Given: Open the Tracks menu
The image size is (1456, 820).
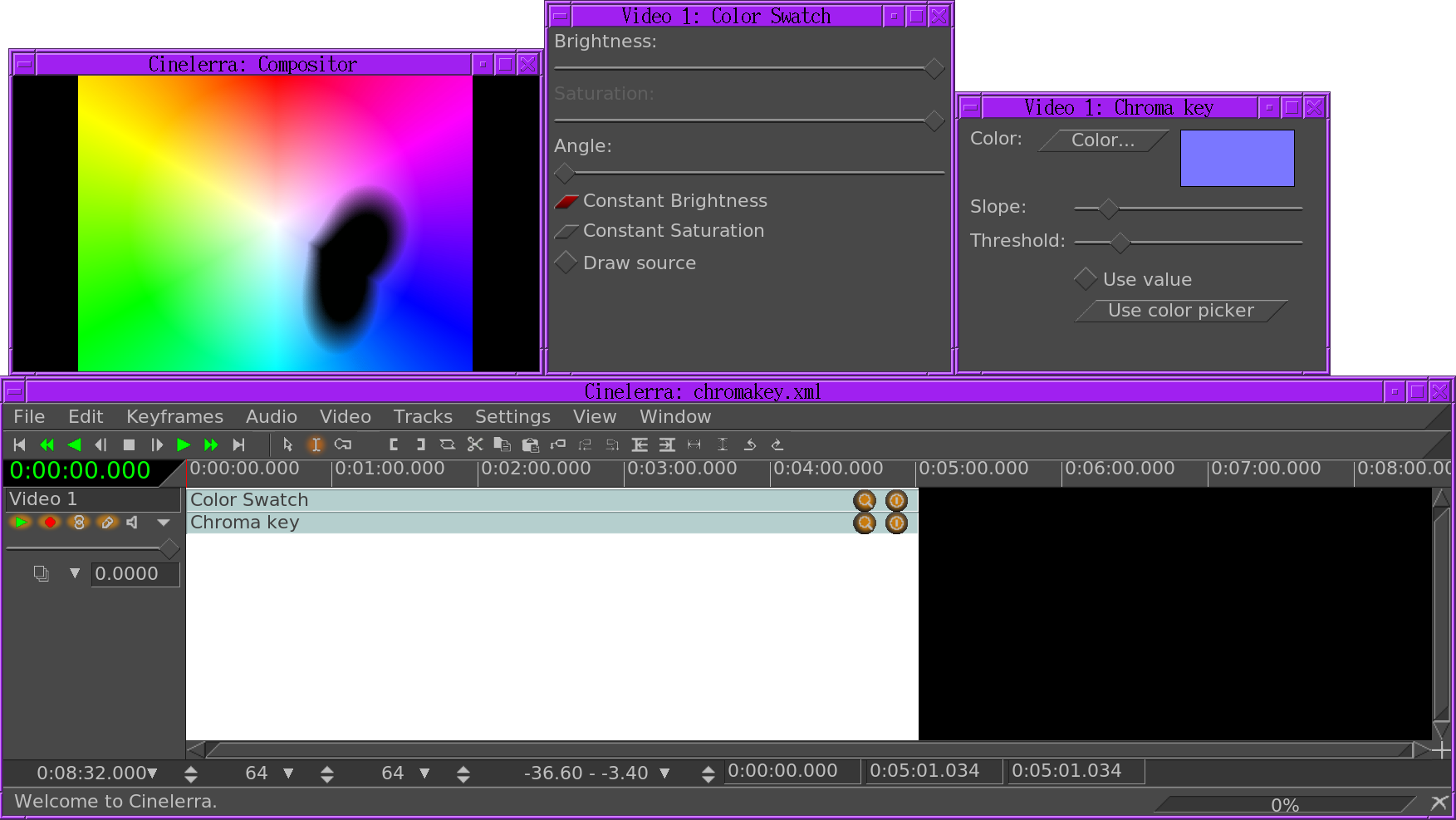Looking at the screenshot, I should click(423, 416).
